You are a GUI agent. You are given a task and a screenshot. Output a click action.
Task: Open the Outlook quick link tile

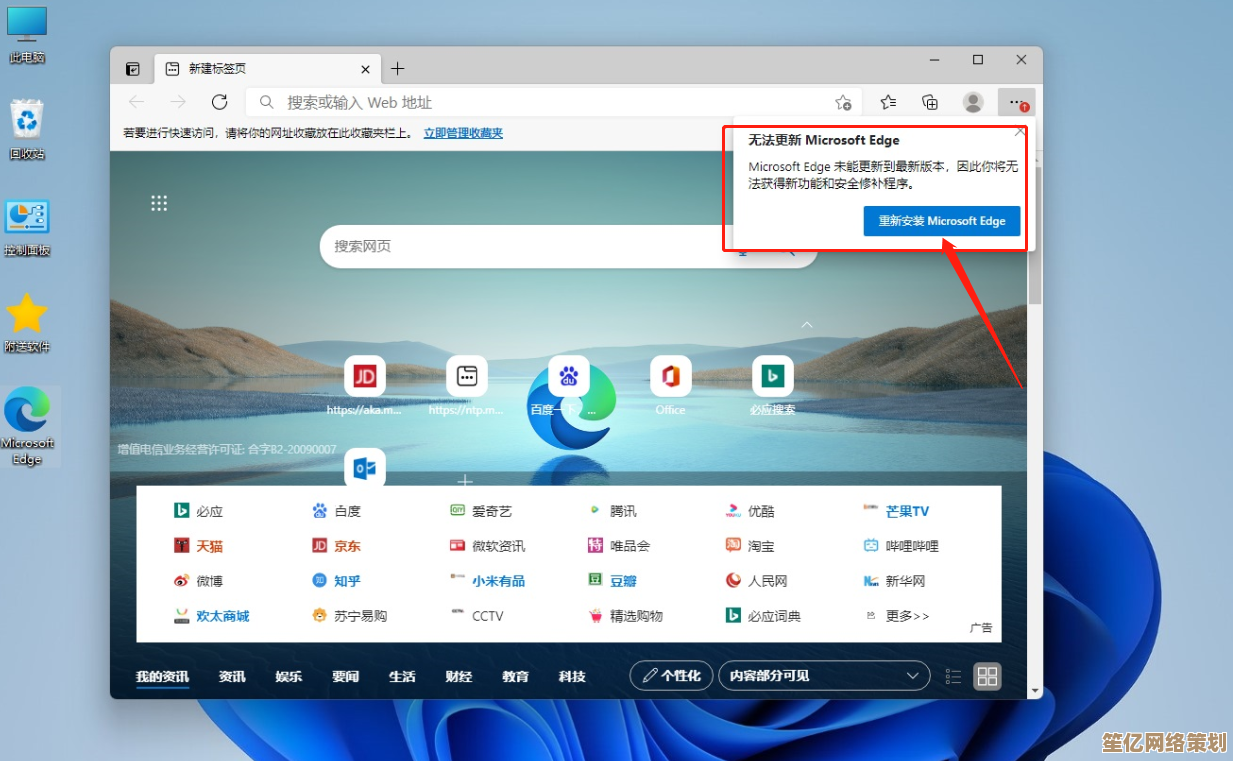[x=365, y=467]
